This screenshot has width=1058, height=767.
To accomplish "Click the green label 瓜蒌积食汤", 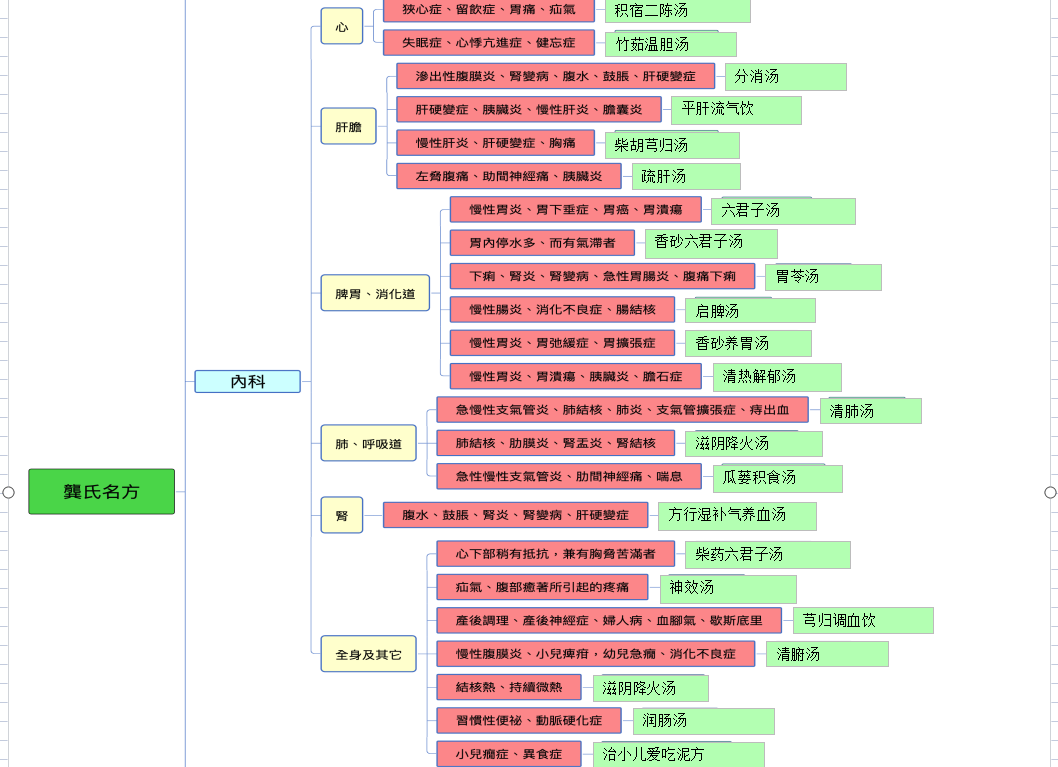I will (x=777, y=478).
